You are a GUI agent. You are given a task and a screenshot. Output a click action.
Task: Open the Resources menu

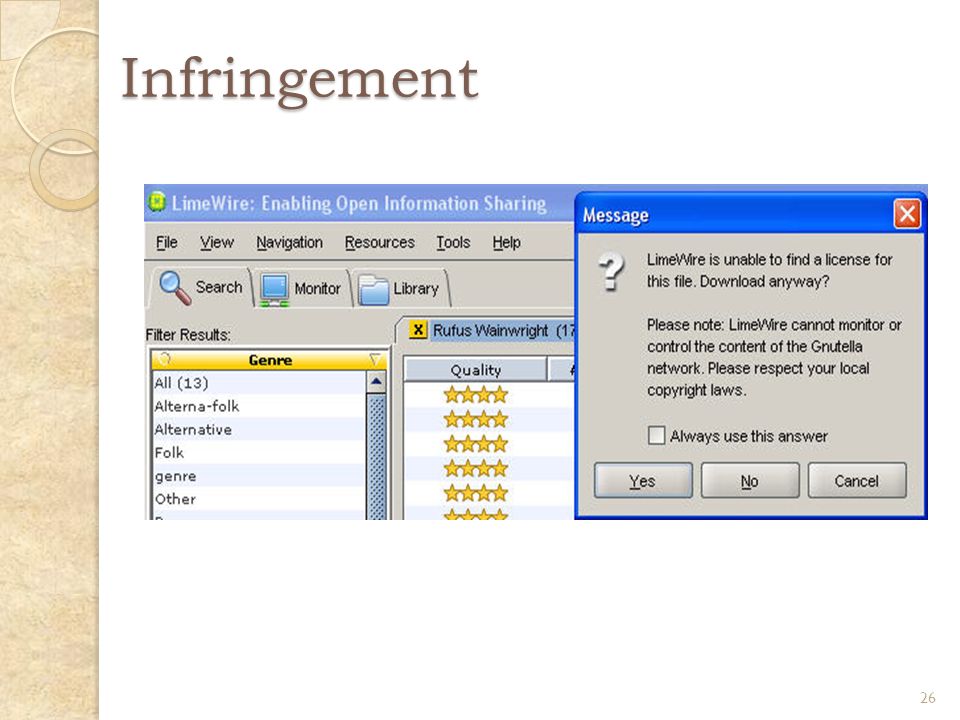(380, 242)
